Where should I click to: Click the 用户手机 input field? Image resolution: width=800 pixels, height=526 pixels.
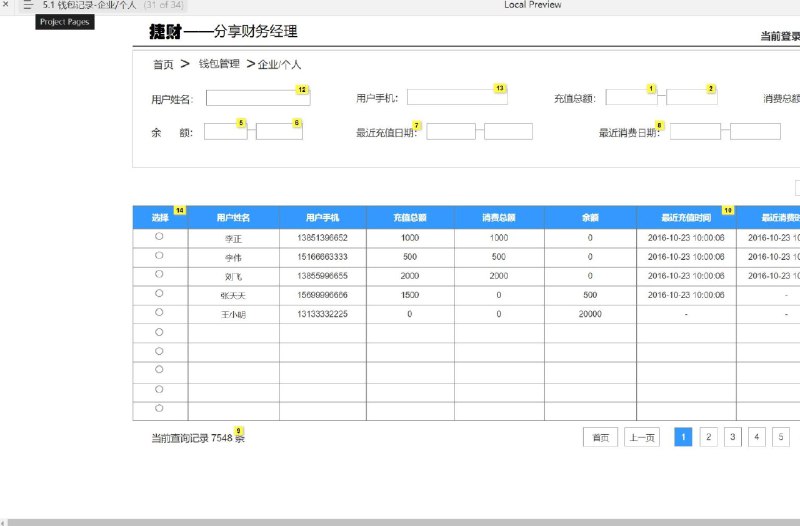point(457,97)
